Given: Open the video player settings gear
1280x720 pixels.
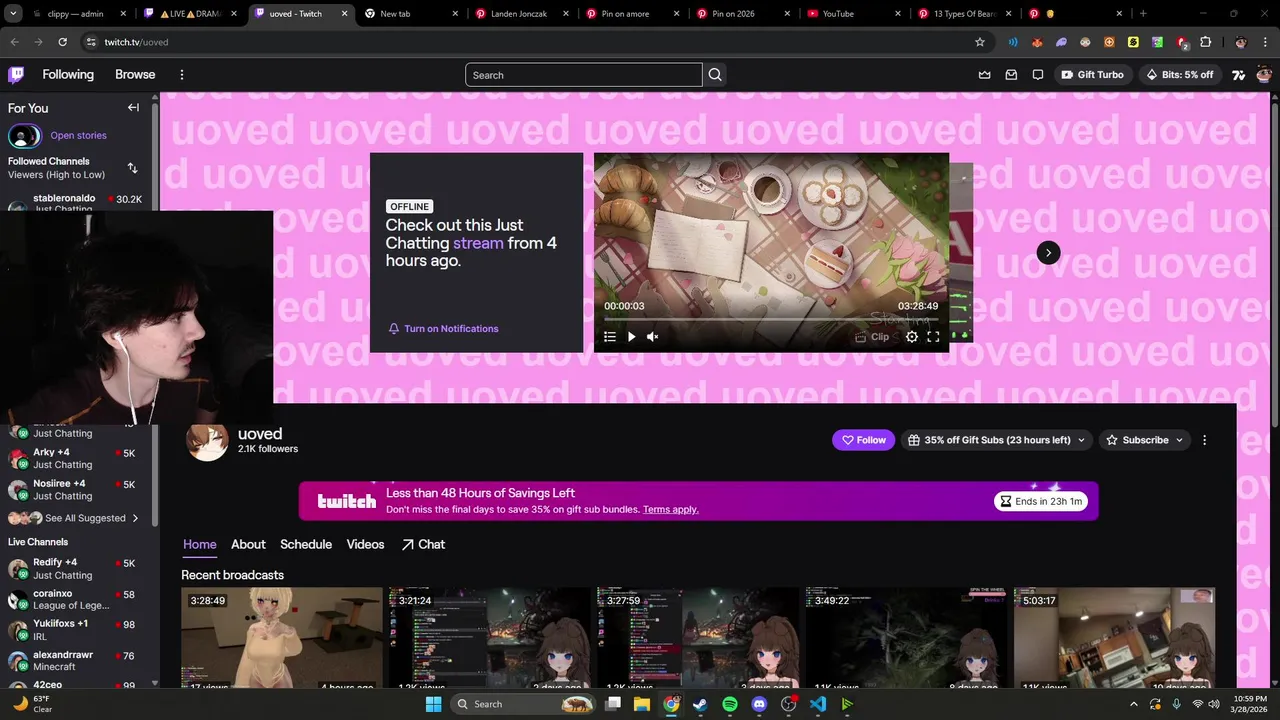Looking at the screenshot, I should coord(912,337).
